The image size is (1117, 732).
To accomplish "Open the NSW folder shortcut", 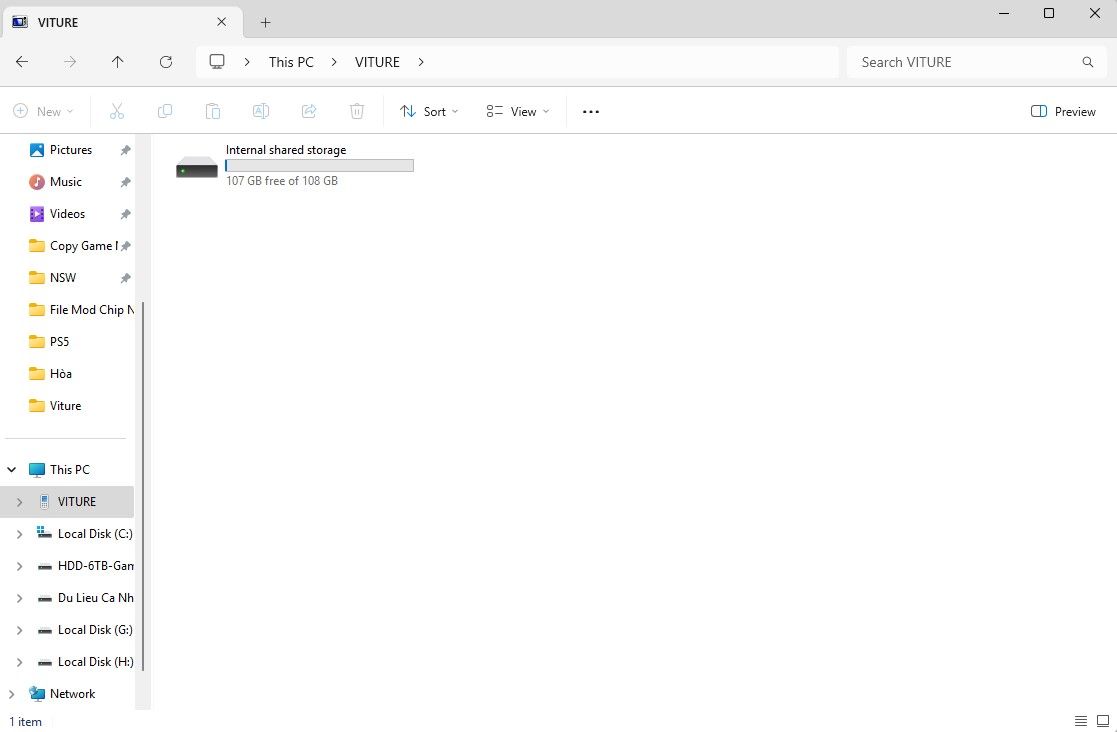I will point(63,278).
